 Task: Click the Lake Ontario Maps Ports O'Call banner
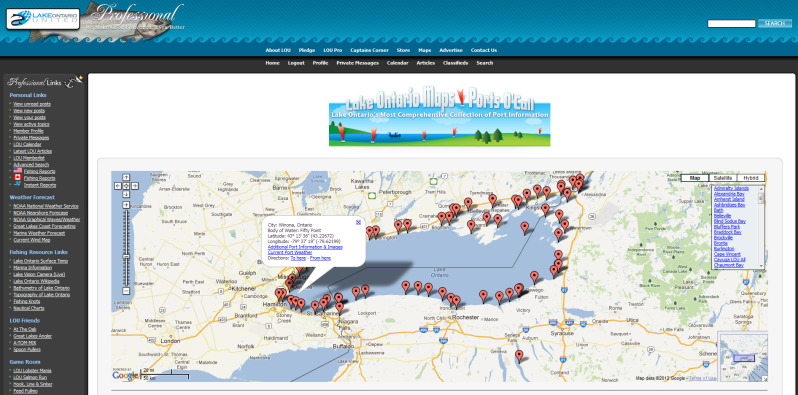[439, 116]
